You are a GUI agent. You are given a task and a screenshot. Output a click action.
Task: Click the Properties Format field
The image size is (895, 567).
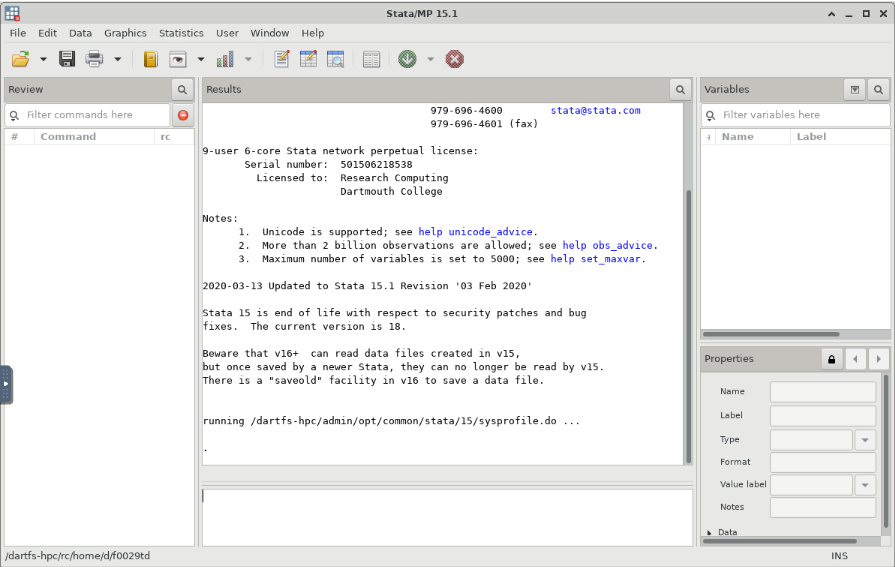pos(823,462)
